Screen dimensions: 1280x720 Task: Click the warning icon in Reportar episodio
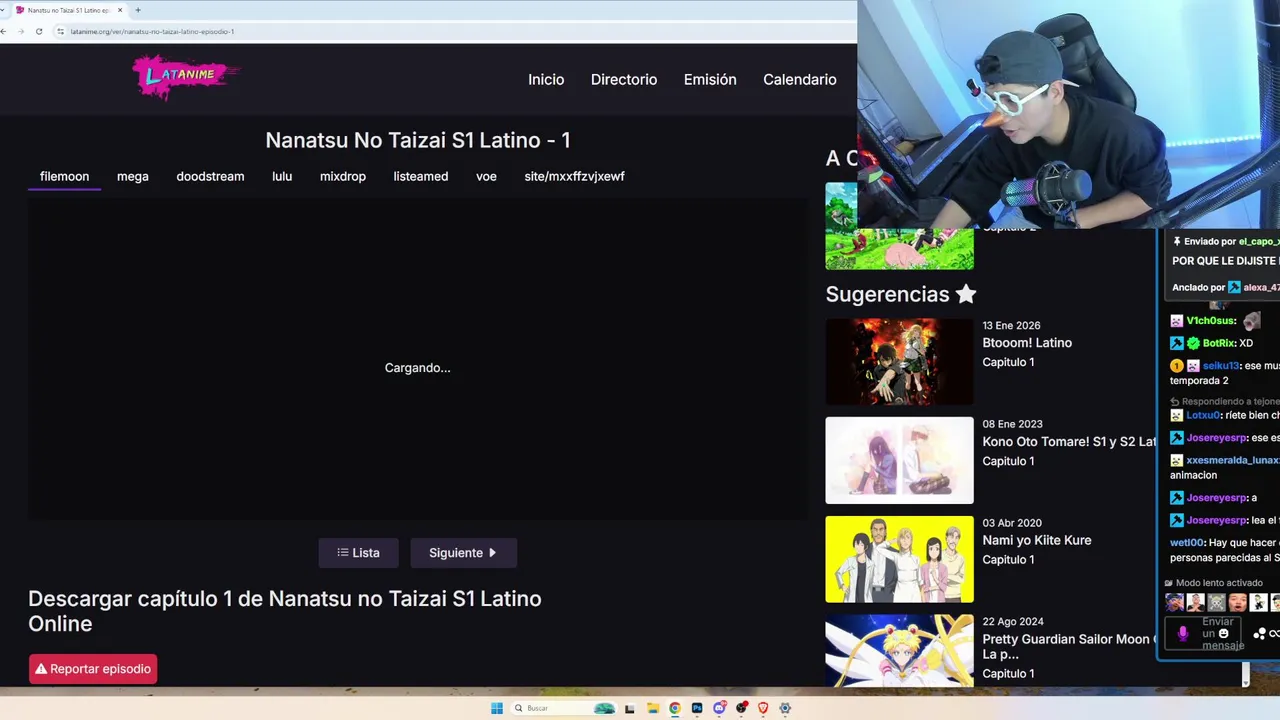(41, 669)
